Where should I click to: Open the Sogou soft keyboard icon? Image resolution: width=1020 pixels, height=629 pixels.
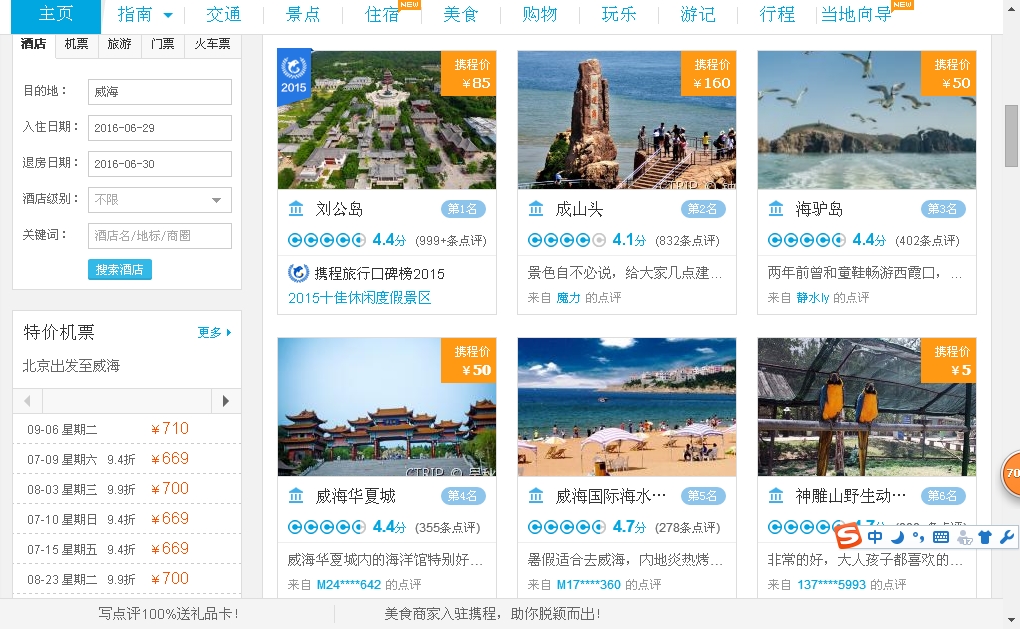point(940,537)
